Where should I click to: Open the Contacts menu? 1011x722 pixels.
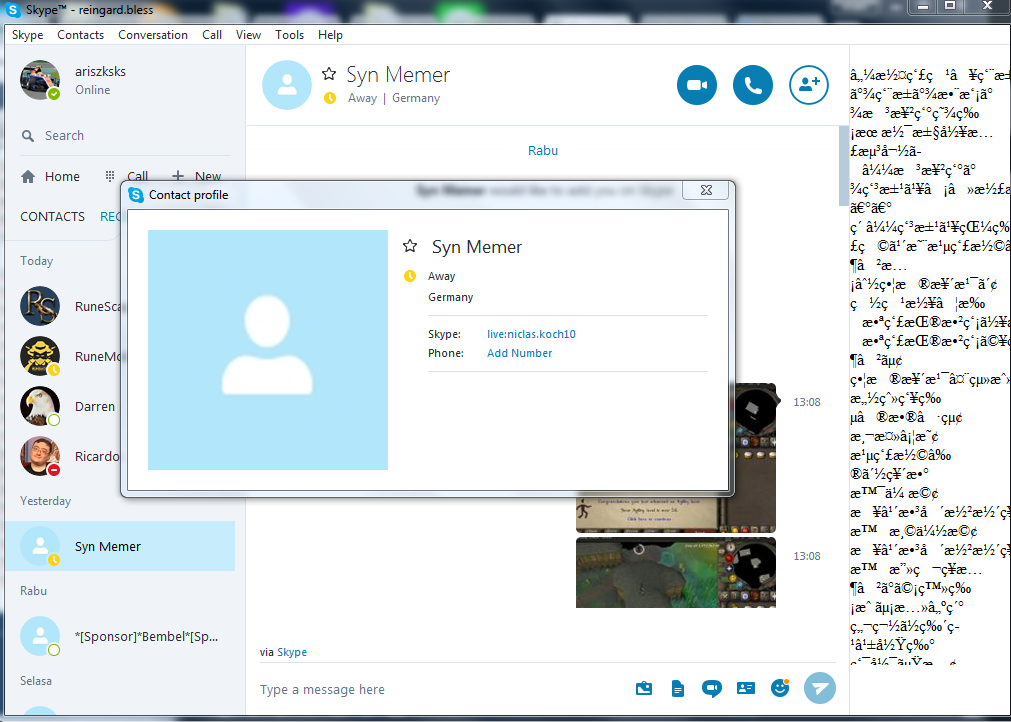[81, 35]
